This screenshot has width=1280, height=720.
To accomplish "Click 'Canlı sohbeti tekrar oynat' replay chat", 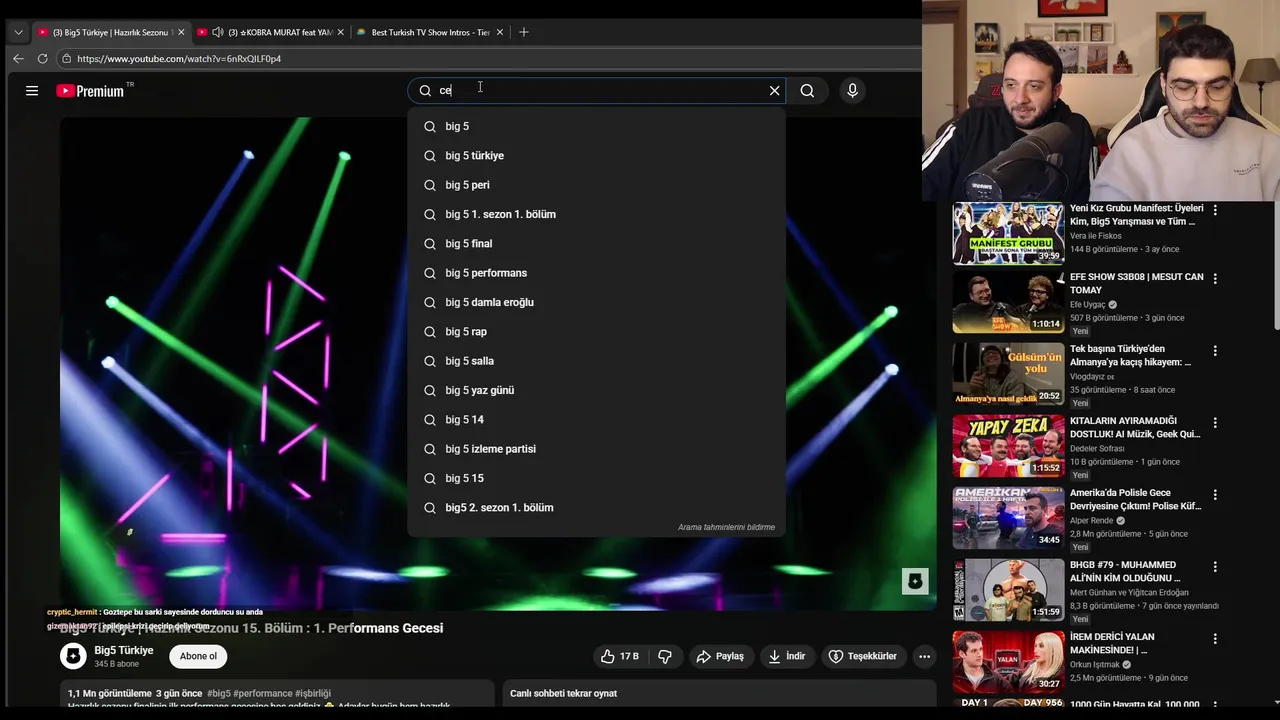I will (x=563, y=693).
